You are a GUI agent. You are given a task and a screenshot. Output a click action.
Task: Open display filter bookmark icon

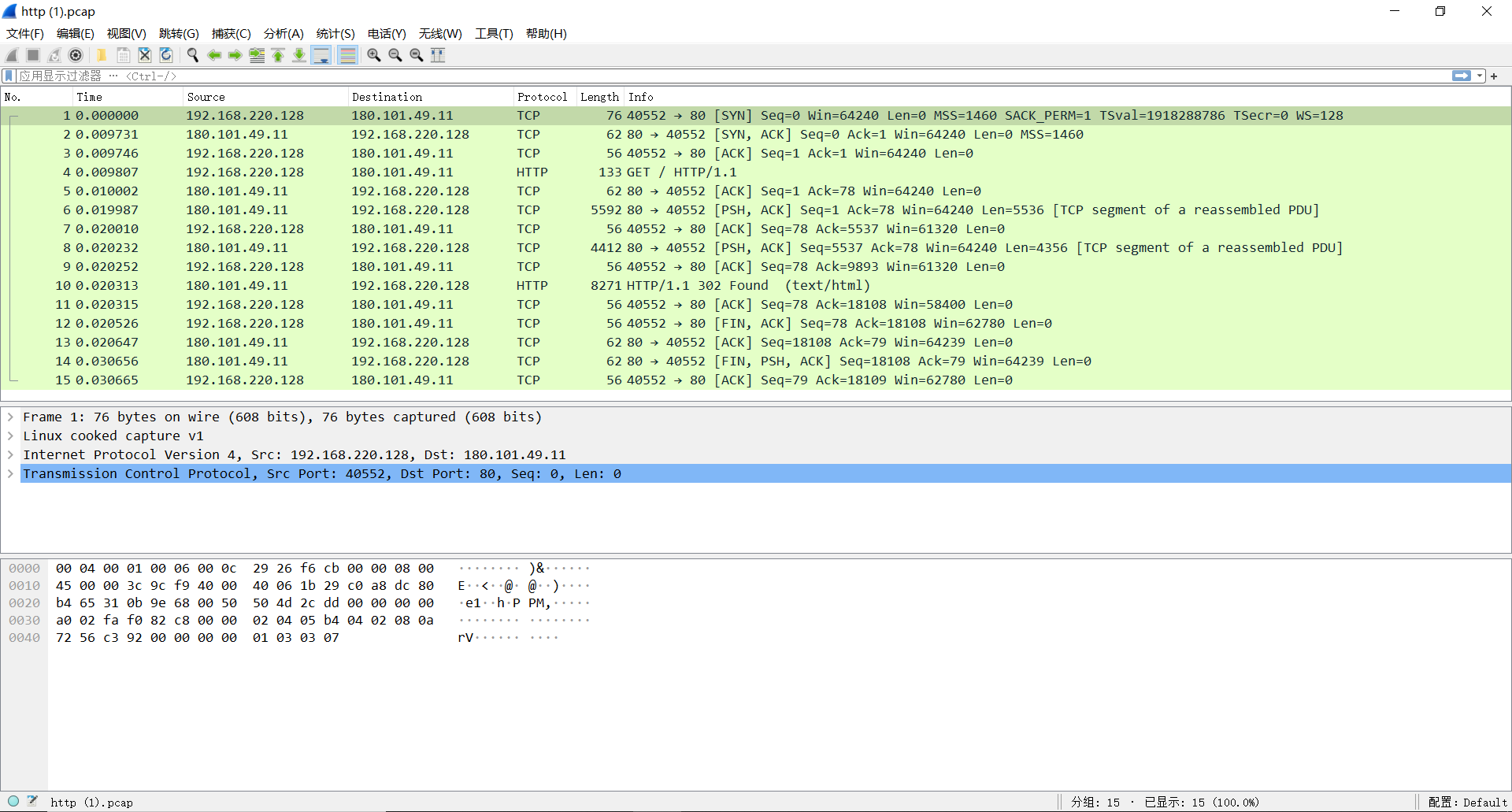9,76
